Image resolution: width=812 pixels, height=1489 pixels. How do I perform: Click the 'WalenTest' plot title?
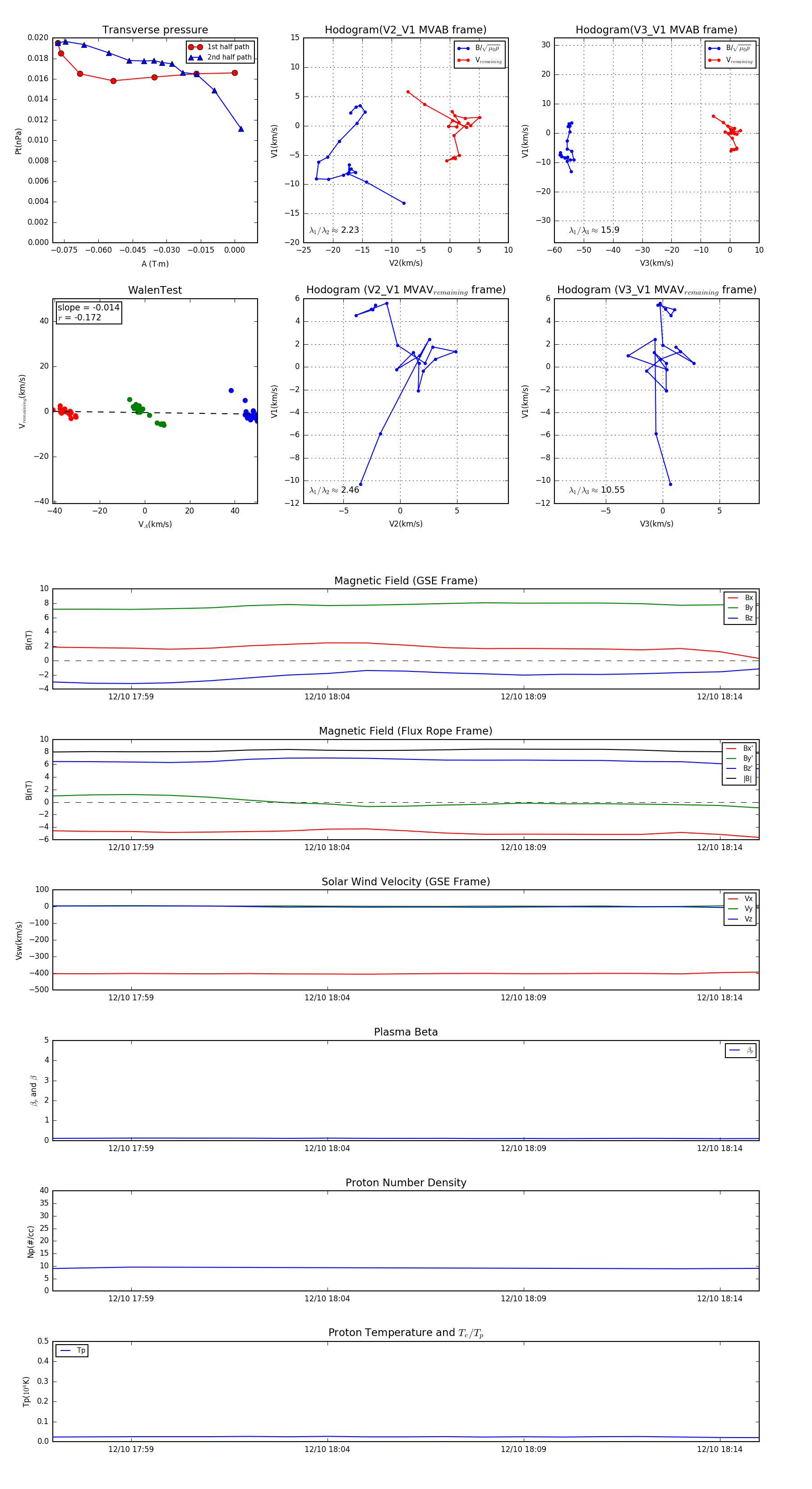pos(155,290)
